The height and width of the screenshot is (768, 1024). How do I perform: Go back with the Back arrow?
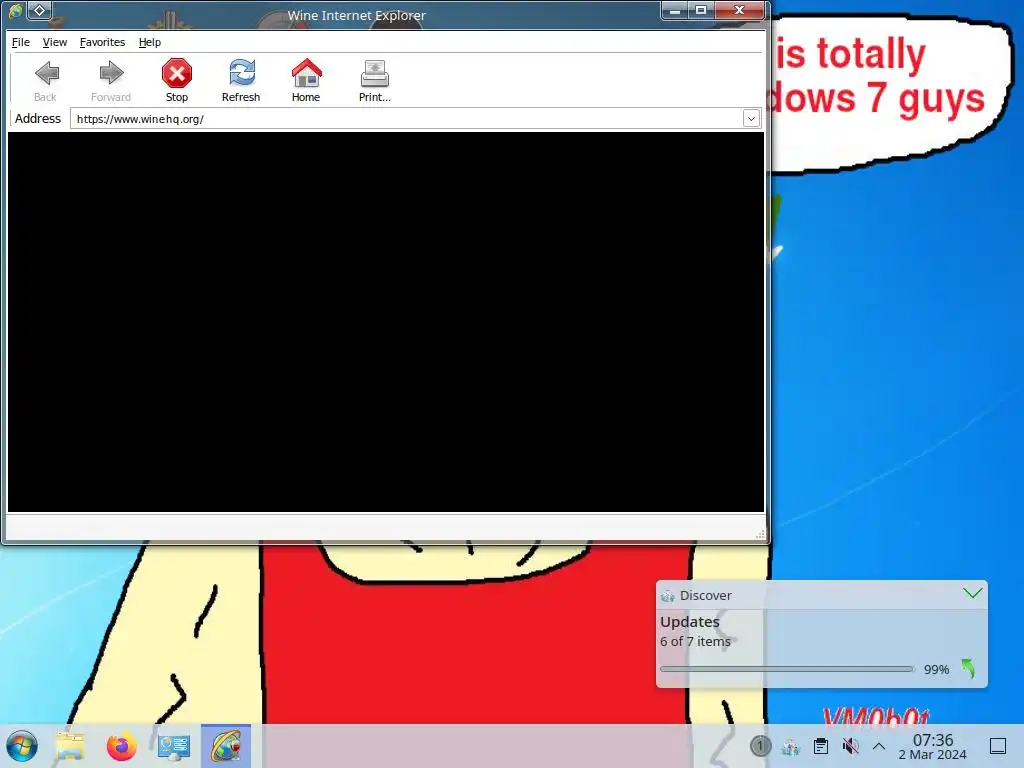46,80
